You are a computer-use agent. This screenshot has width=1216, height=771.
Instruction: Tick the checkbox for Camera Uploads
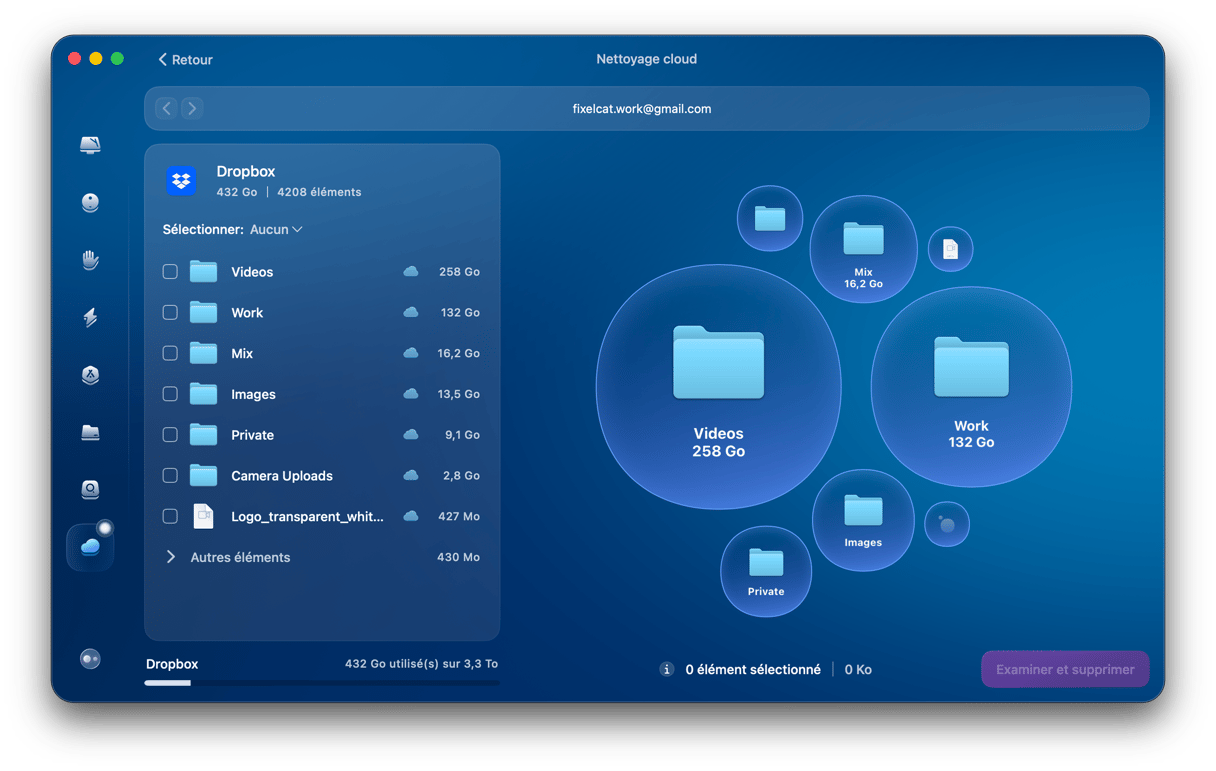(170, 476)
